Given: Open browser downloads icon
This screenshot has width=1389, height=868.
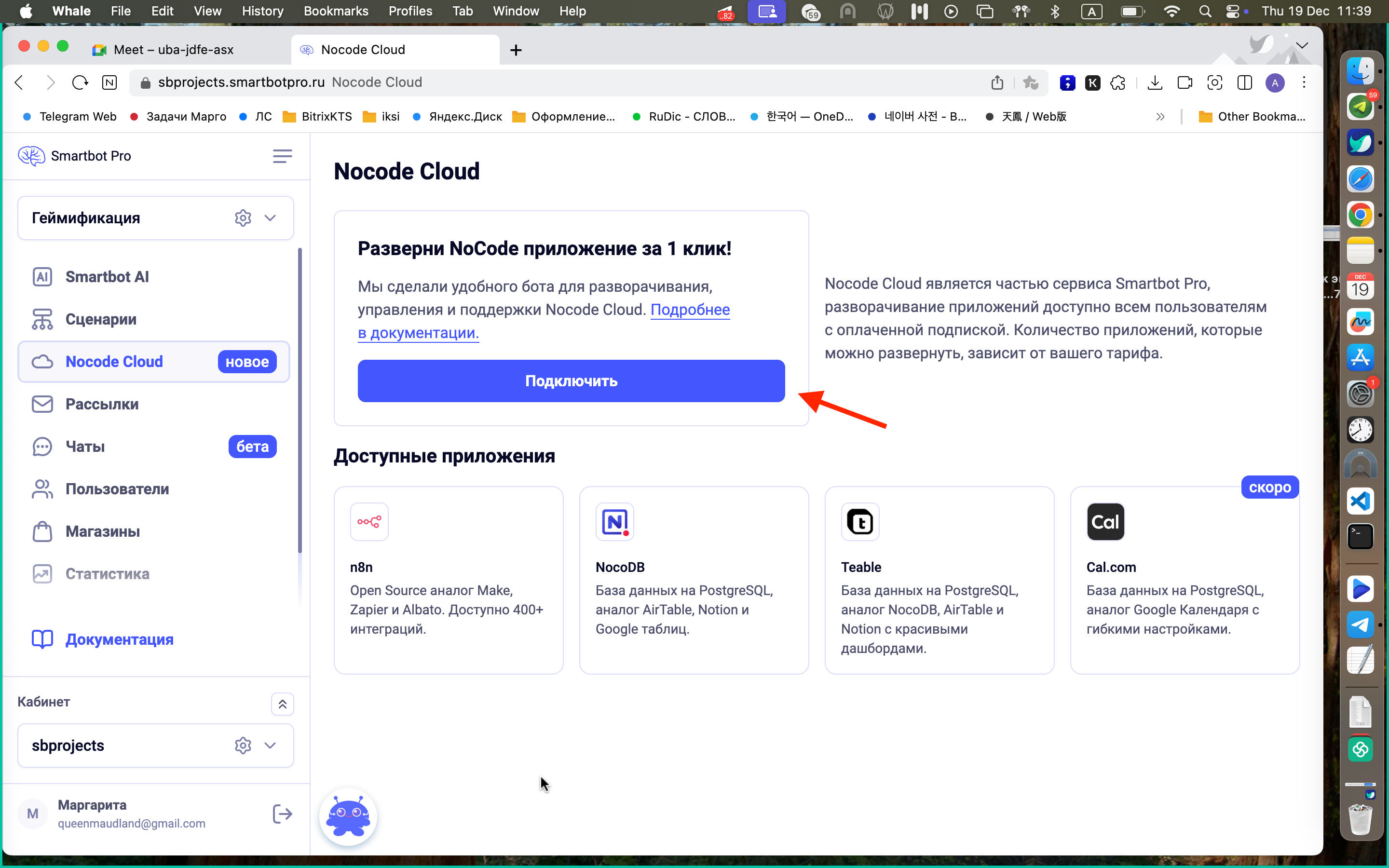Looking at the screenshot, I should [x=1155, y=82].
